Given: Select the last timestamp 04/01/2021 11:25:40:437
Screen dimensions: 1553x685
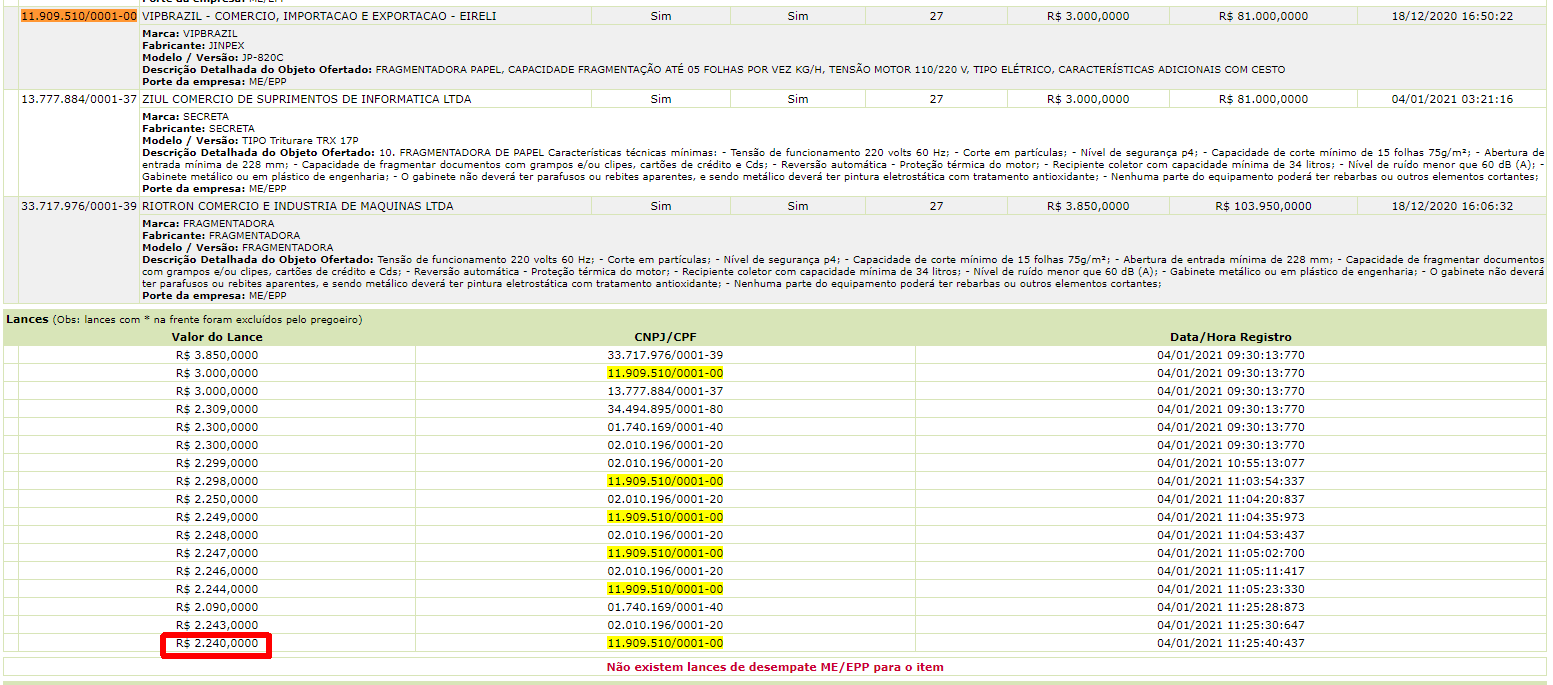Looking at the screenshot, I should click(x=1230, y=643).
